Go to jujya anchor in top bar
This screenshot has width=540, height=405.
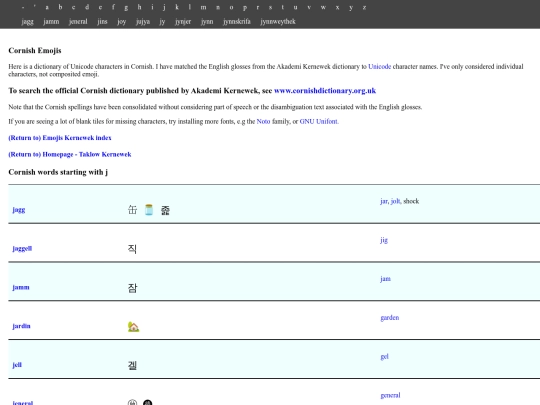point(143,22)
